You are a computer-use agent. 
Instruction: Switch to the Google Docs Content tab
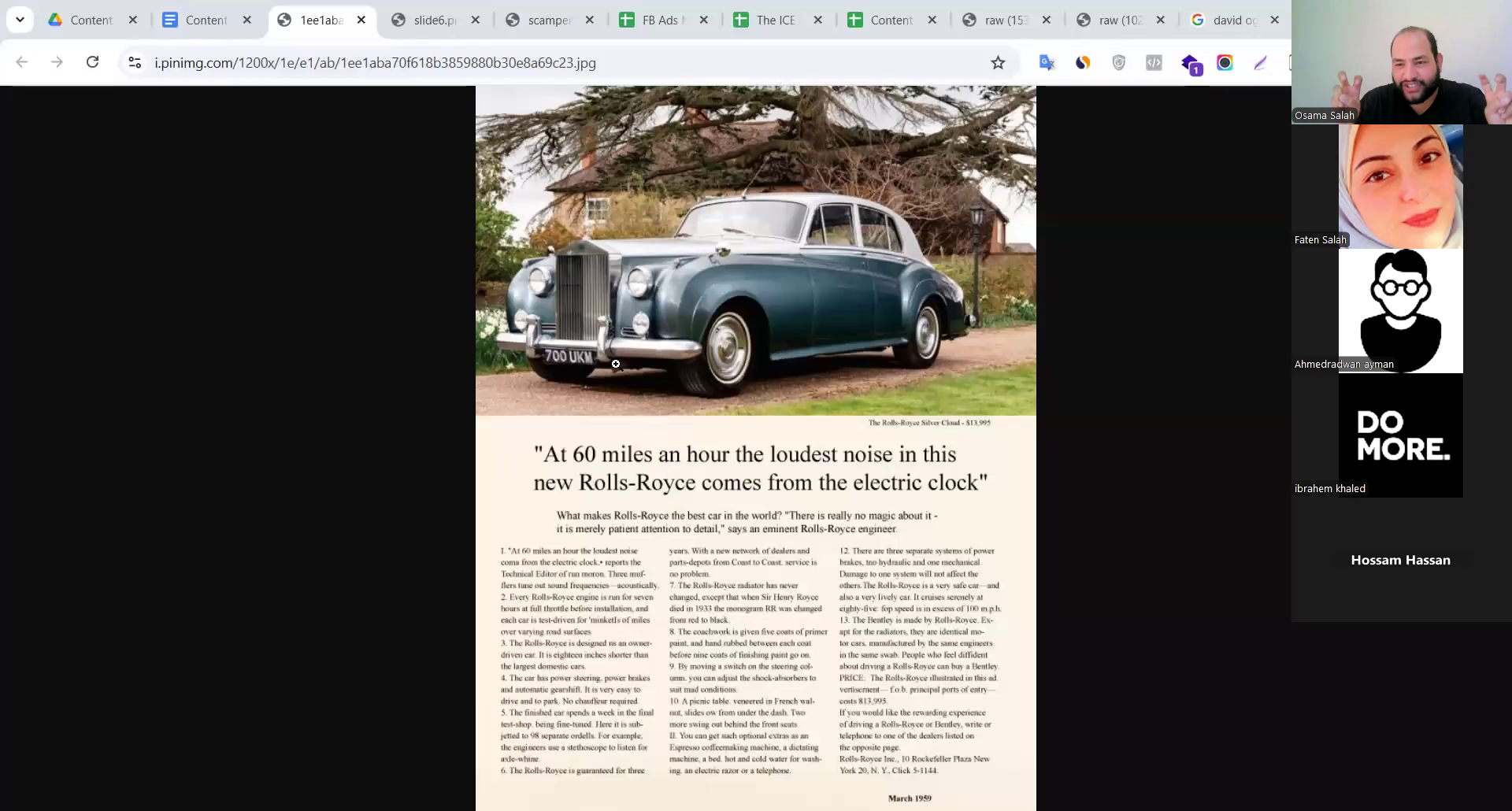click(197, 20)
